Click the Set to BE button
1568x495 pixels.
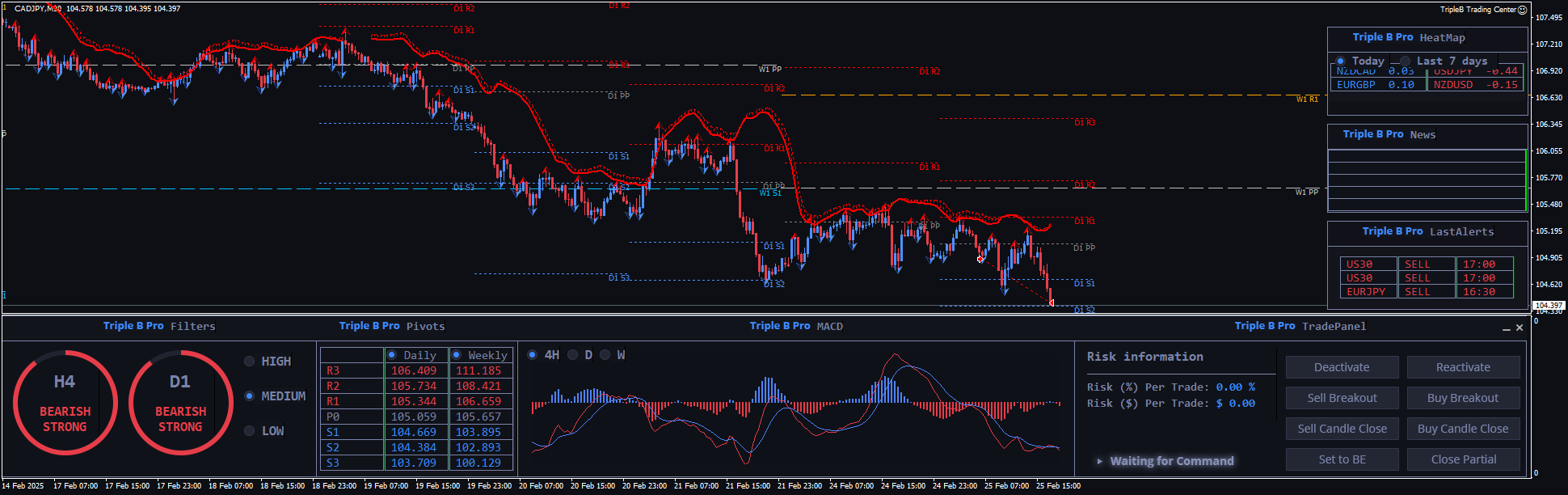[x=1342, y=459]
